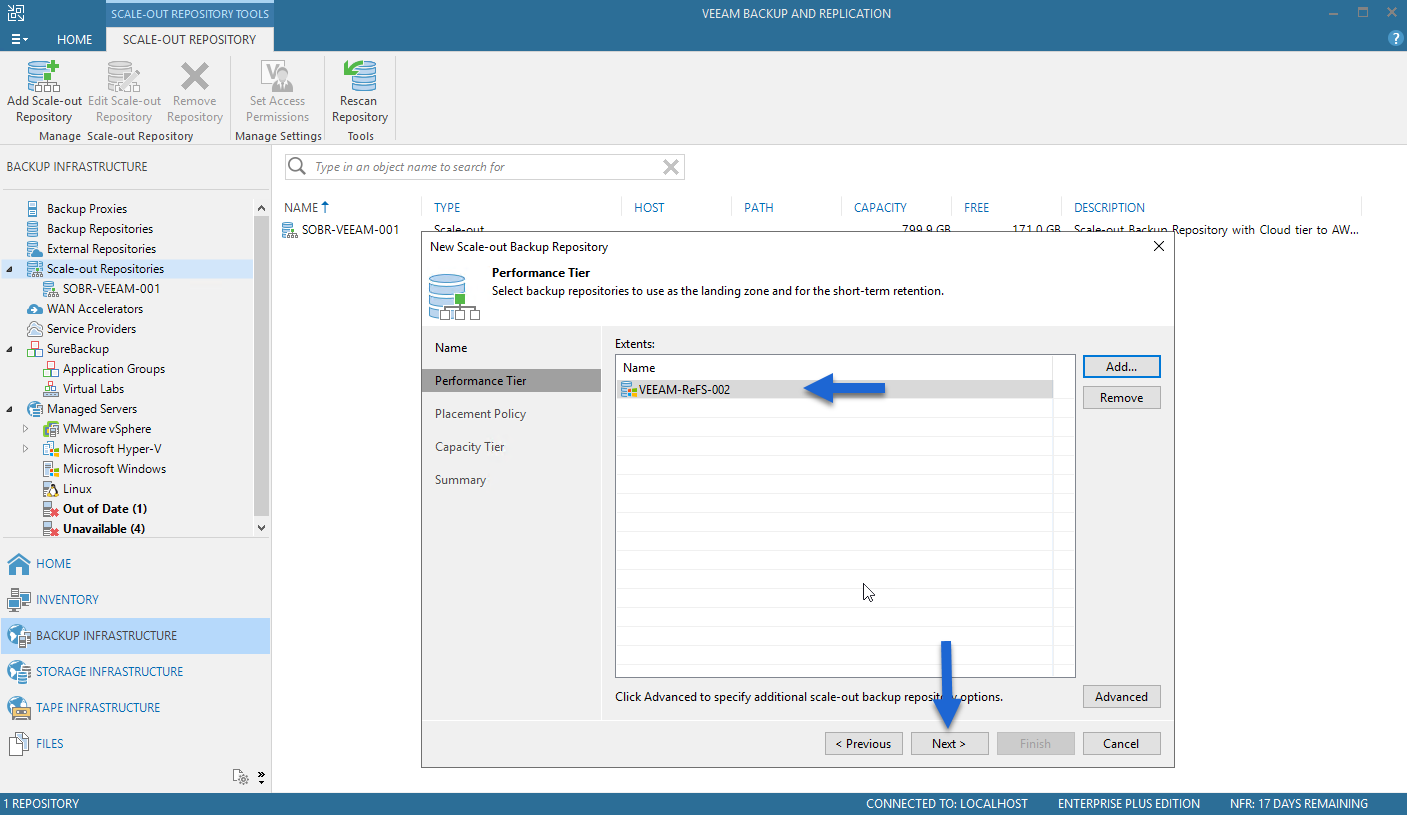Click the Add... extent button
The image size is (1407, 815).
pyautogui.click(x=1121, y=367)
